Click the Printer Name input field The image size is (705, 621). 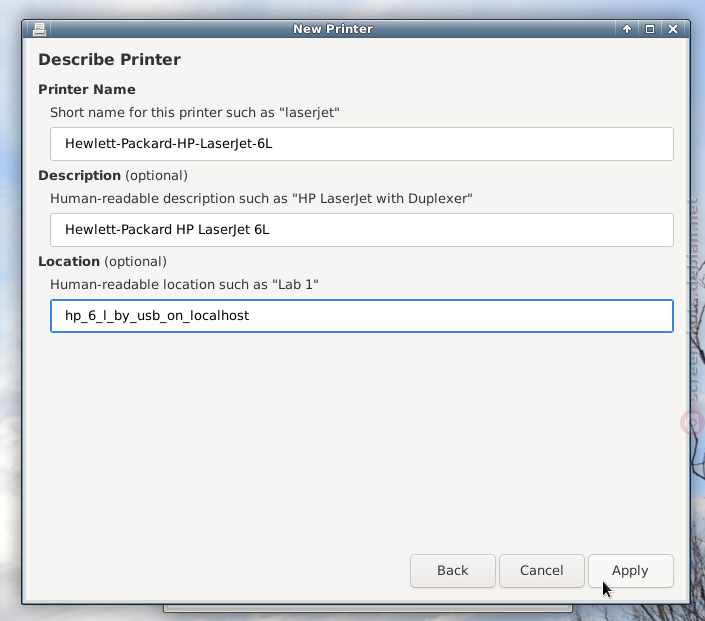pos(361,144)
